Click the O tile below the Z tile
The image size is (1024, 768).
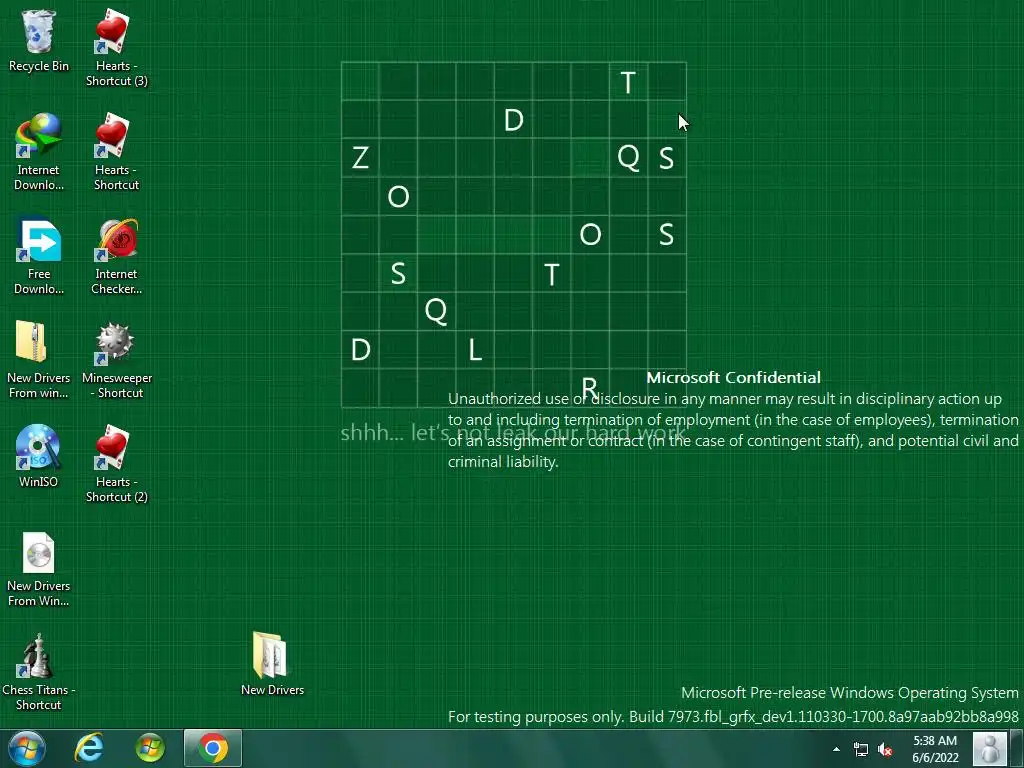(398, 196)
